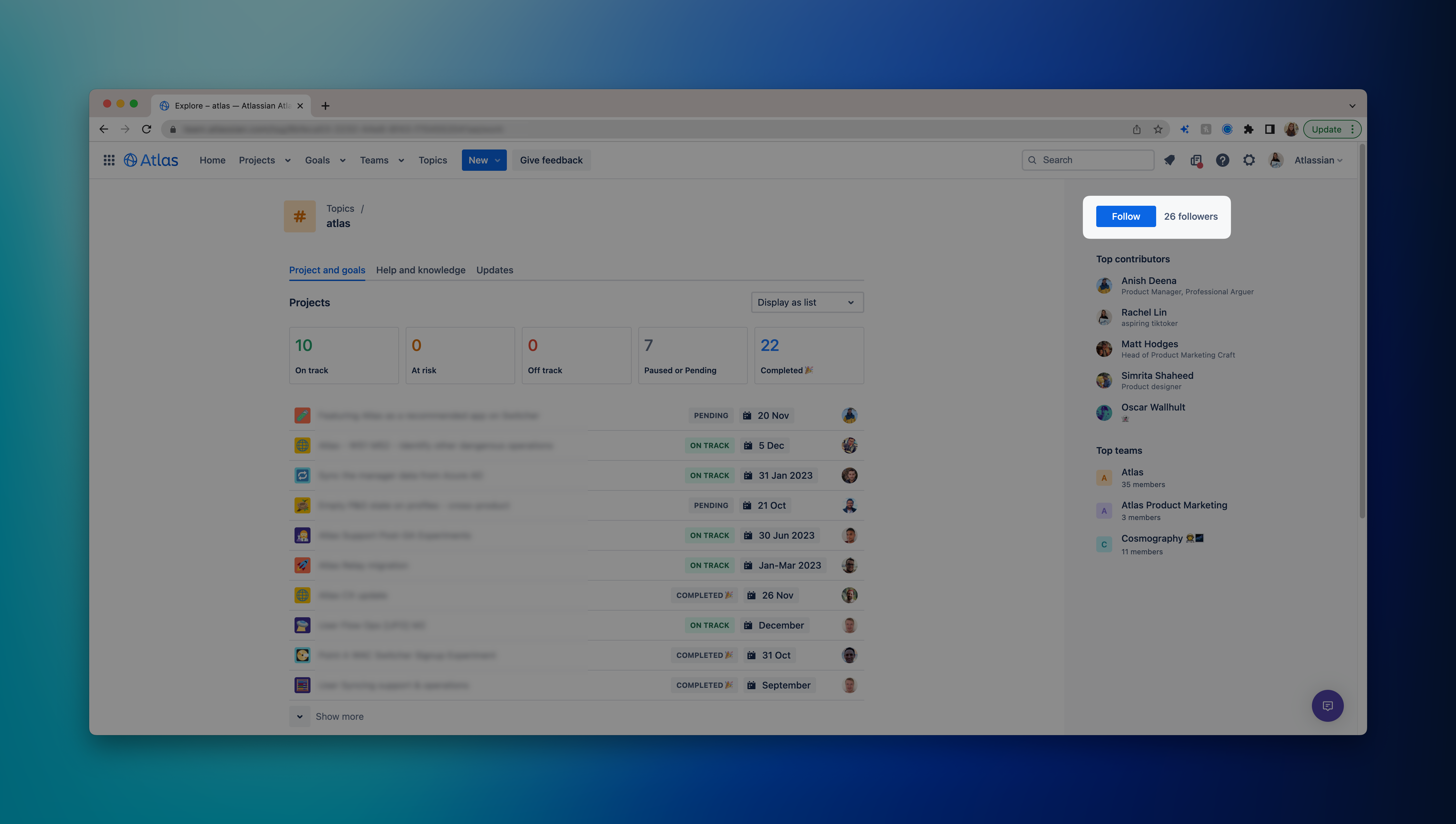Open the notifications bell icon
This screenshot has height=824, width=1456.
[x=1170, y=160]
